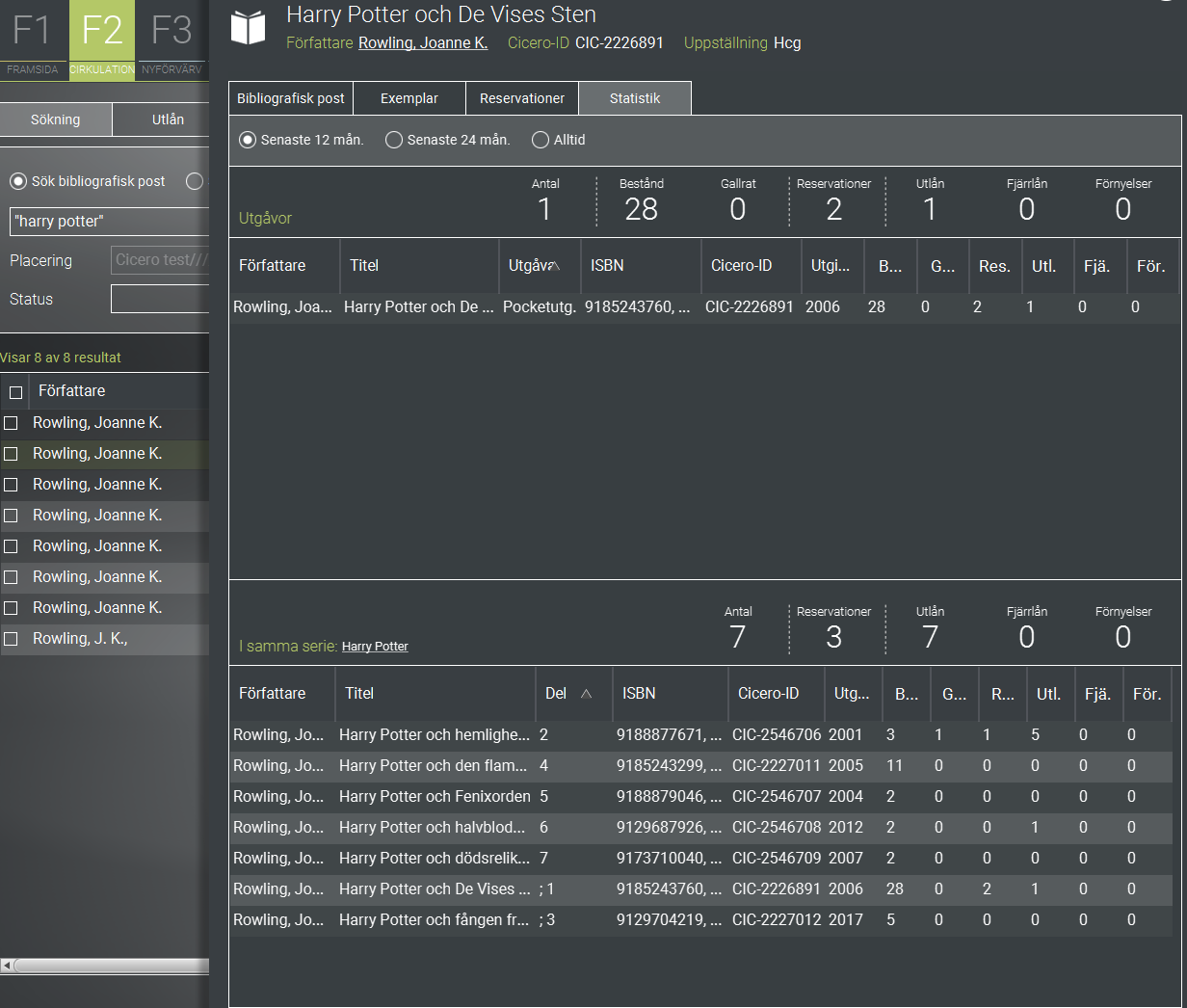Sort Utgåvor table by Författare column
The width and height of the screenshot is (1187, 1008).
[x=284, y=265]
